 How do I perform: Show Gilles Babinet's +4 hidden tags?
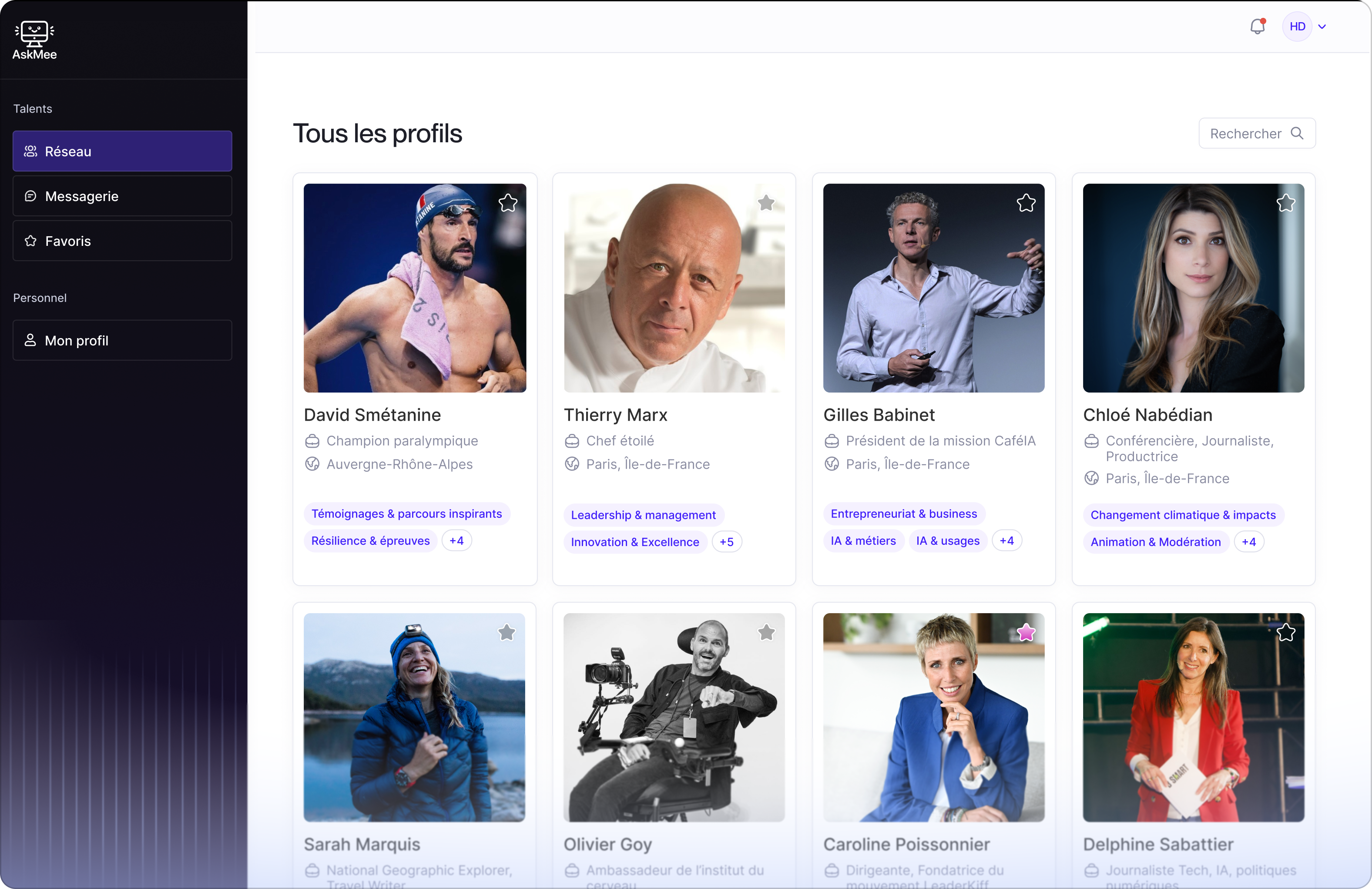click(1006, 541)
